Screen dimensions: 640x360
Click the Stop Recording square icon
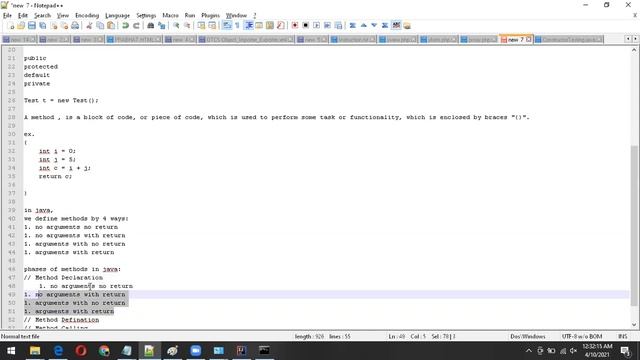(x=305, y=26)
